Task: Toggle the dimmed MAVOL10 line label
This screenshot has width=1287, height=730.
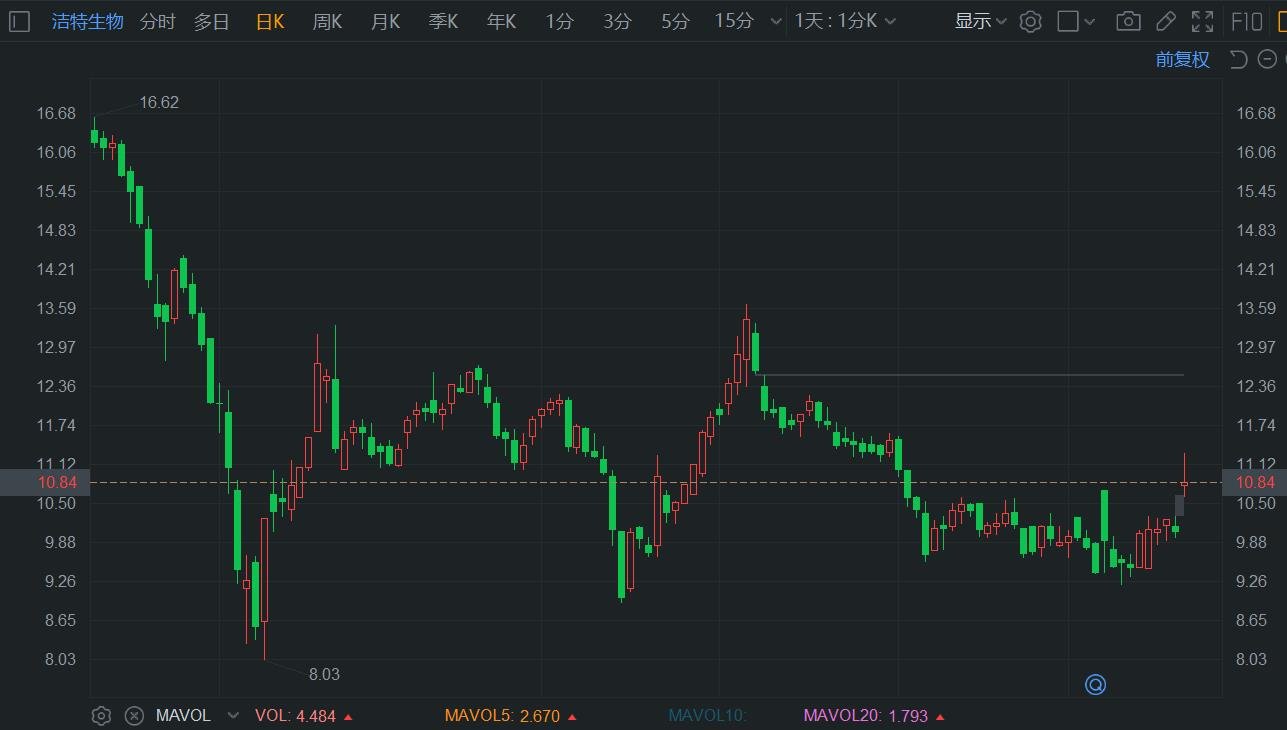Action: coord(707,716)
